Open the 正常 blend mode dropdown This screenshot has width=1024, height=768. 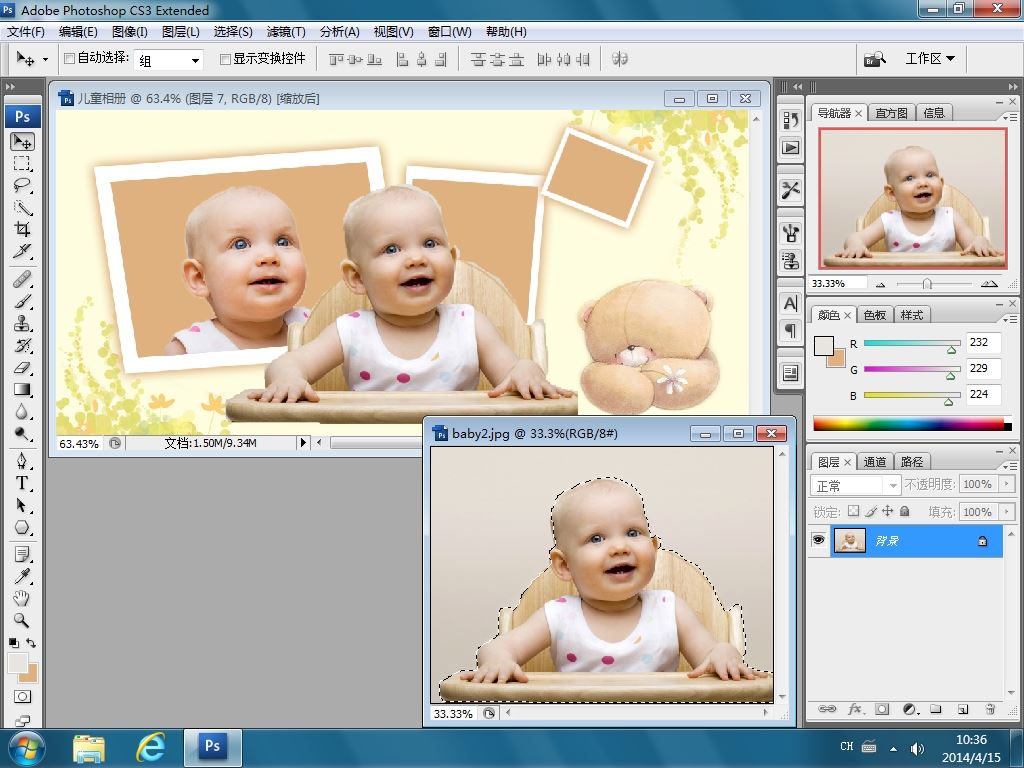855,485
